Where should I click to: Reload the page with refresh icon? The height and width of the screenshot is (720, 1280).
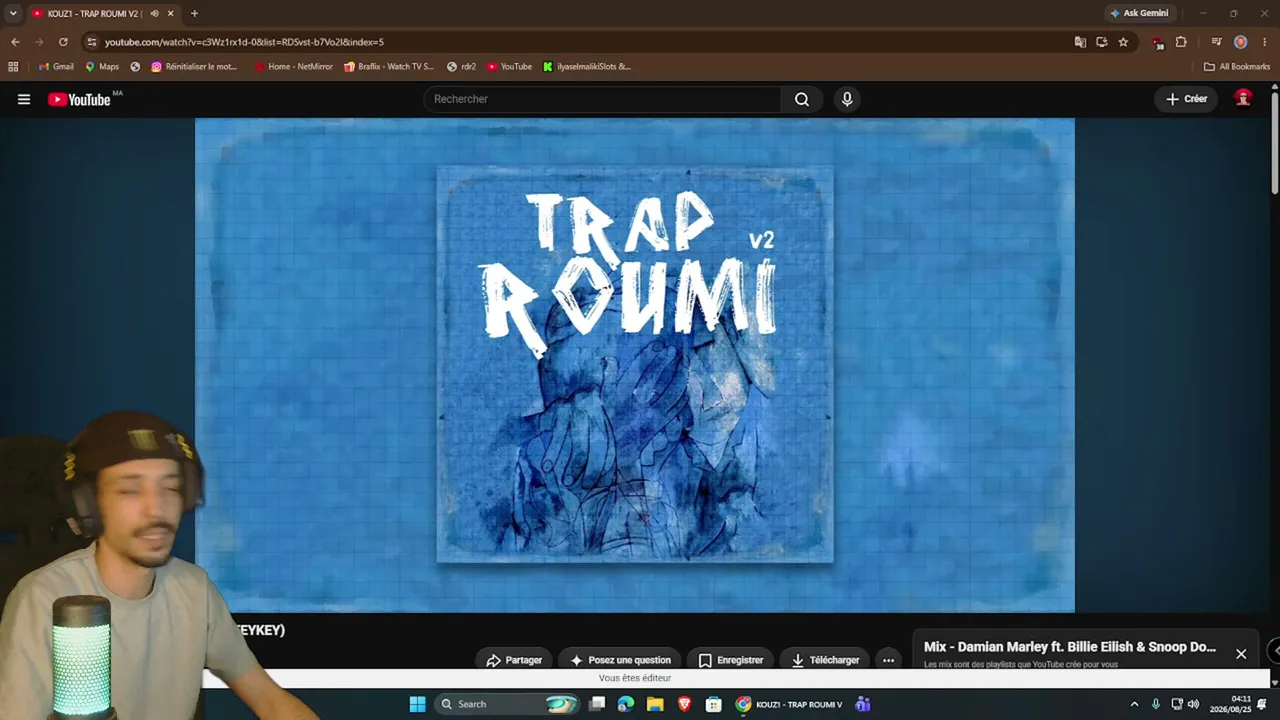[63, 42]
